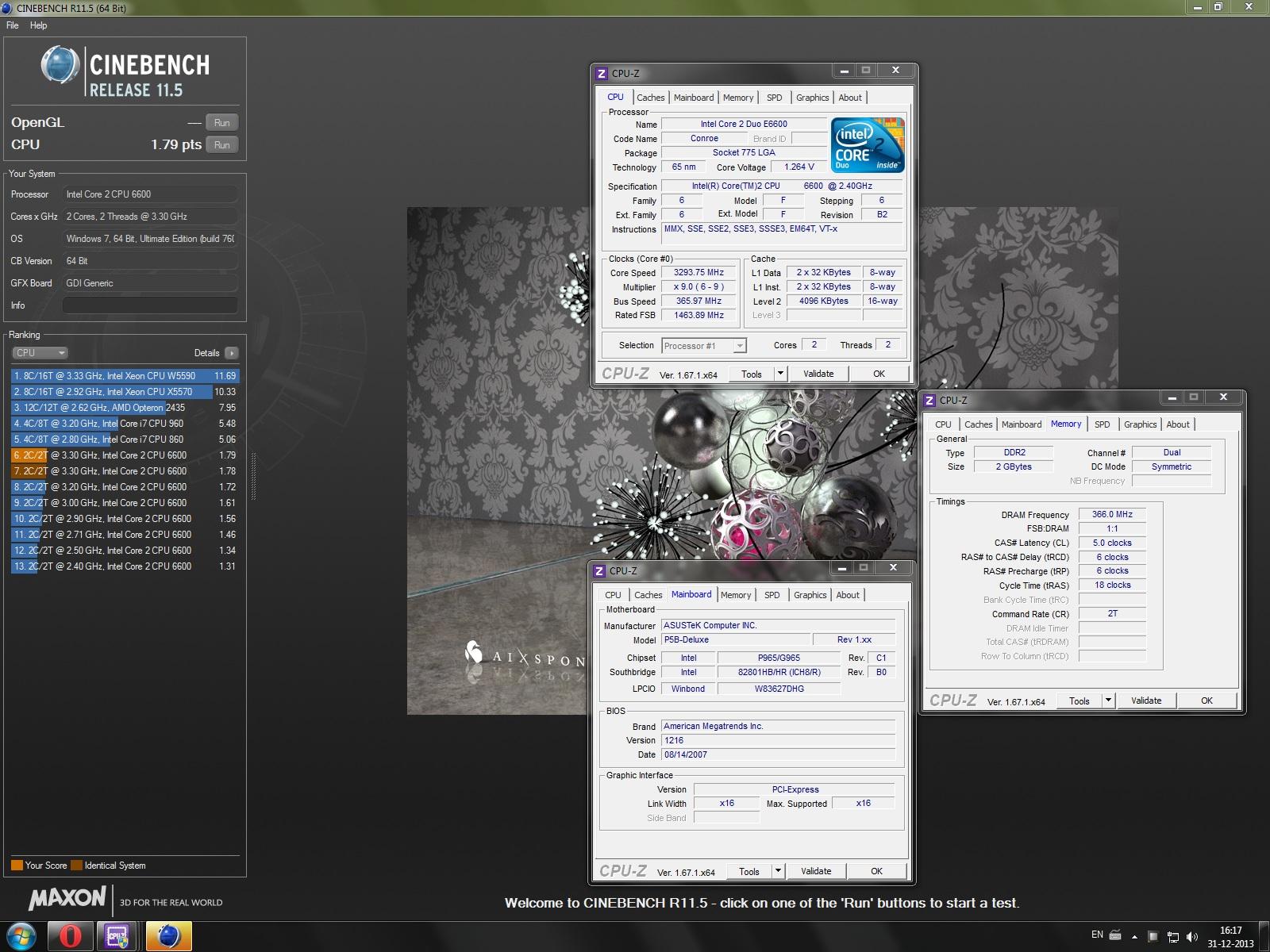Viewport: 1270px width, 952px height.
Task: Click GFX Board value GDI Generic
Action: click(x=150, y=283)
